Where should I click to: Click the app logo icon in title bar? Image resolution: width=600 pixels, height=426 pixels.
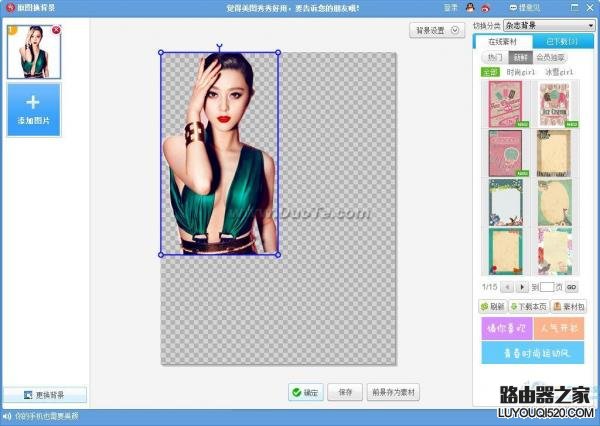click(x=10, y=7)
